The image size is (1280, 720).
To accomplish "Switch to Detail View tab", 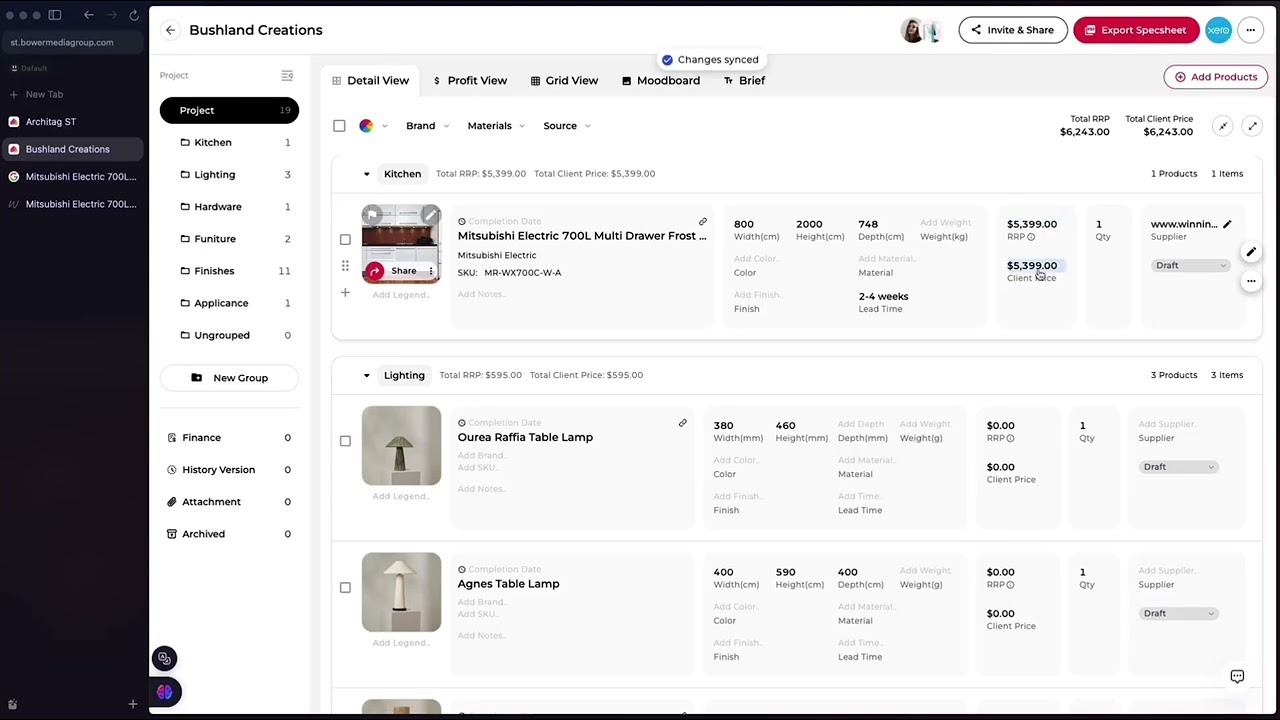I will coord(370,80).
